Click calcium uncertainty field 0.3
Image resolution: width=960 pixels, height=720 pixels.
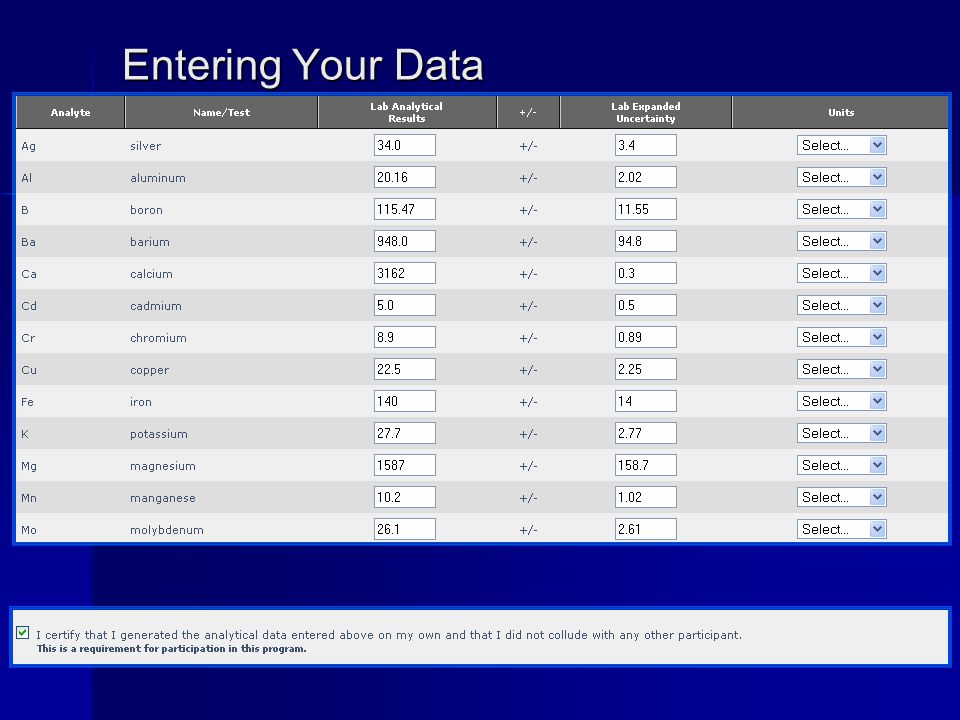pos(646,273)
